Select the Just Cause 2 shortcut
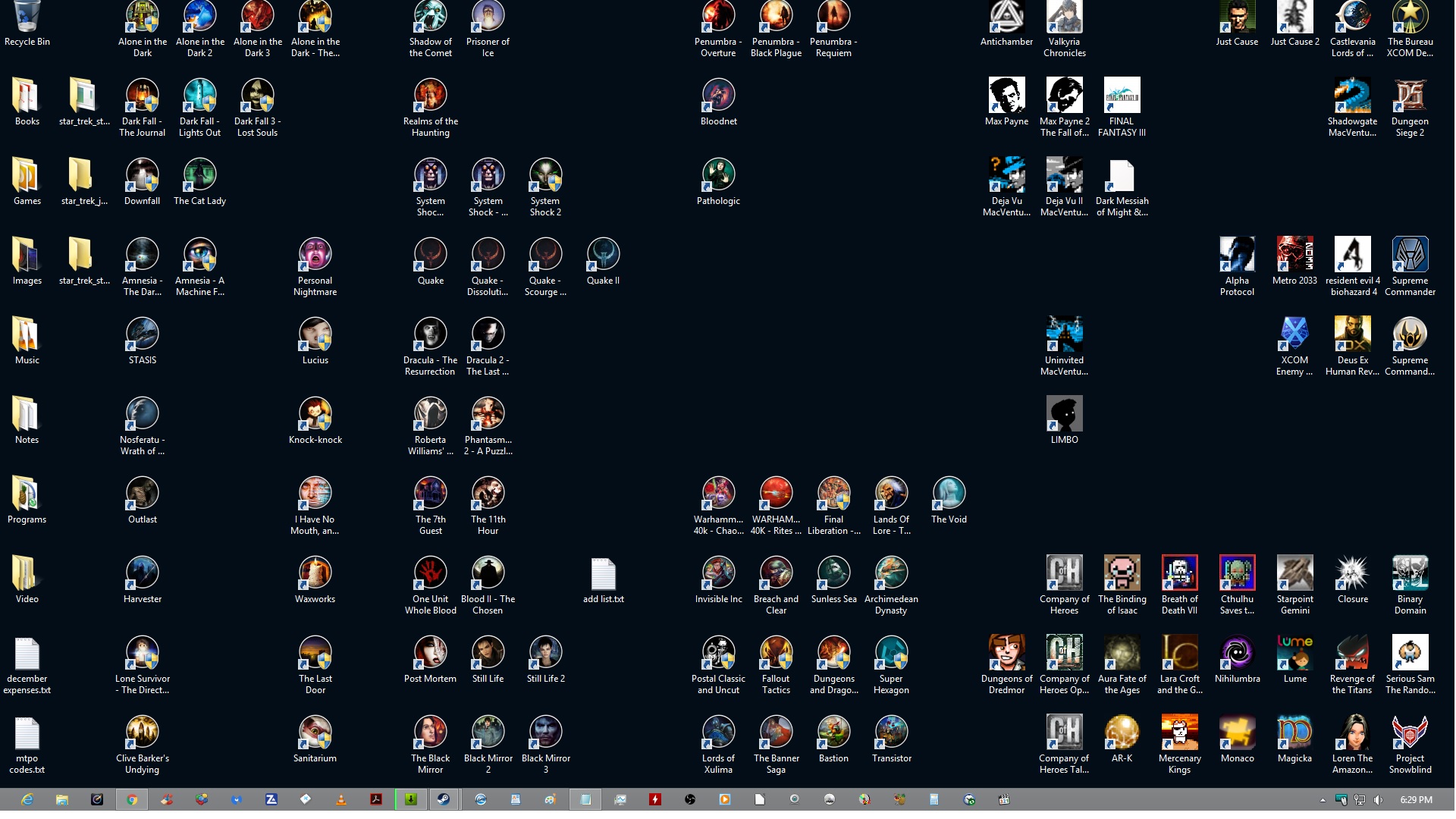1456x819 pixels. 1294,23
